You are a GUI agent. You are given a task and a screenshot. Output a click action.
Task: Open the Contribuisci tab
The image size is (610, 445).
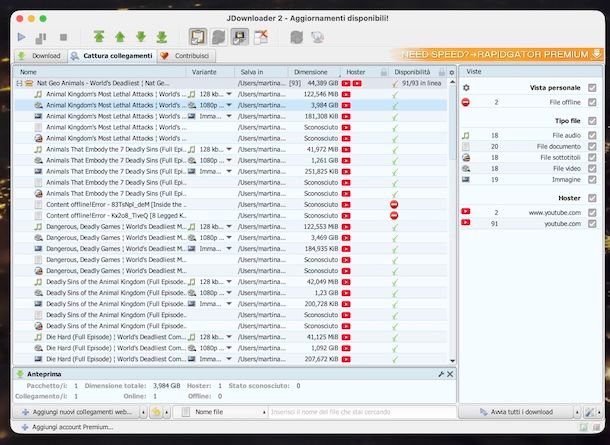[187, 56]
